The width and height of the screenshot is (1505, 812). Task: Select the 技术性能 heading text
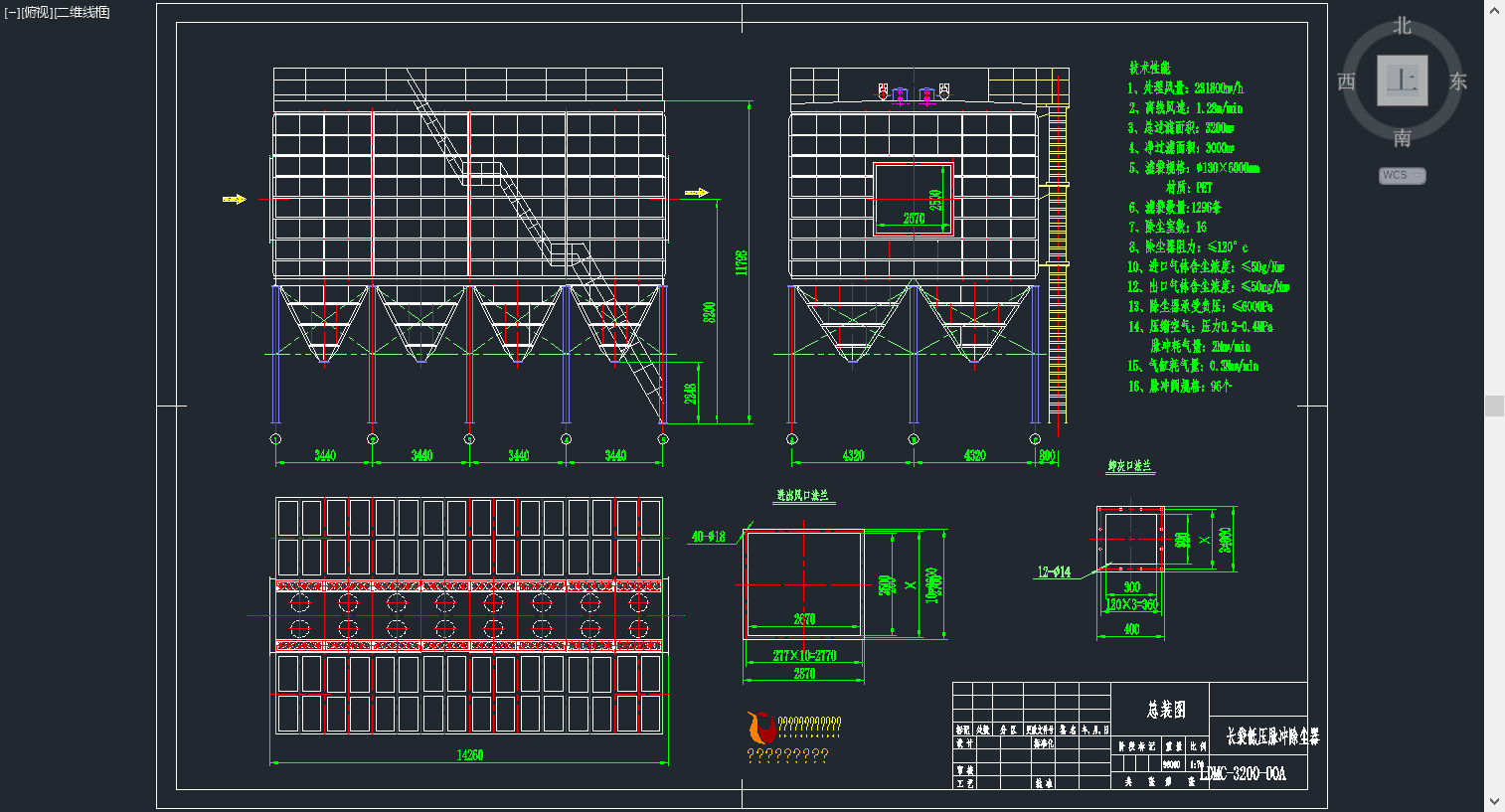[1149, 68]
